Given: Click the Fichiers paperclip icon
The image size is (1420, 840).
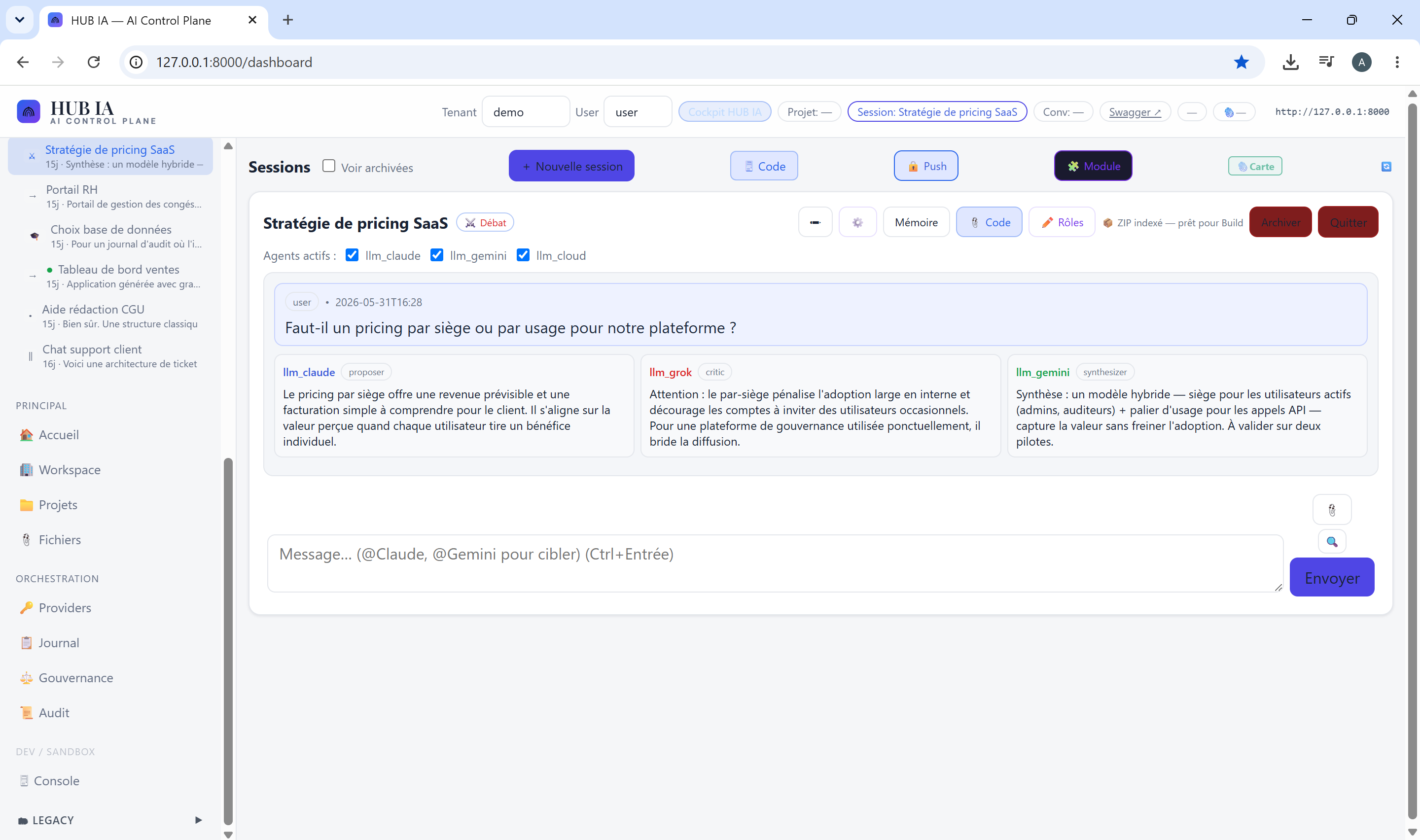Looking at the screenshot, I should [27, 540].
